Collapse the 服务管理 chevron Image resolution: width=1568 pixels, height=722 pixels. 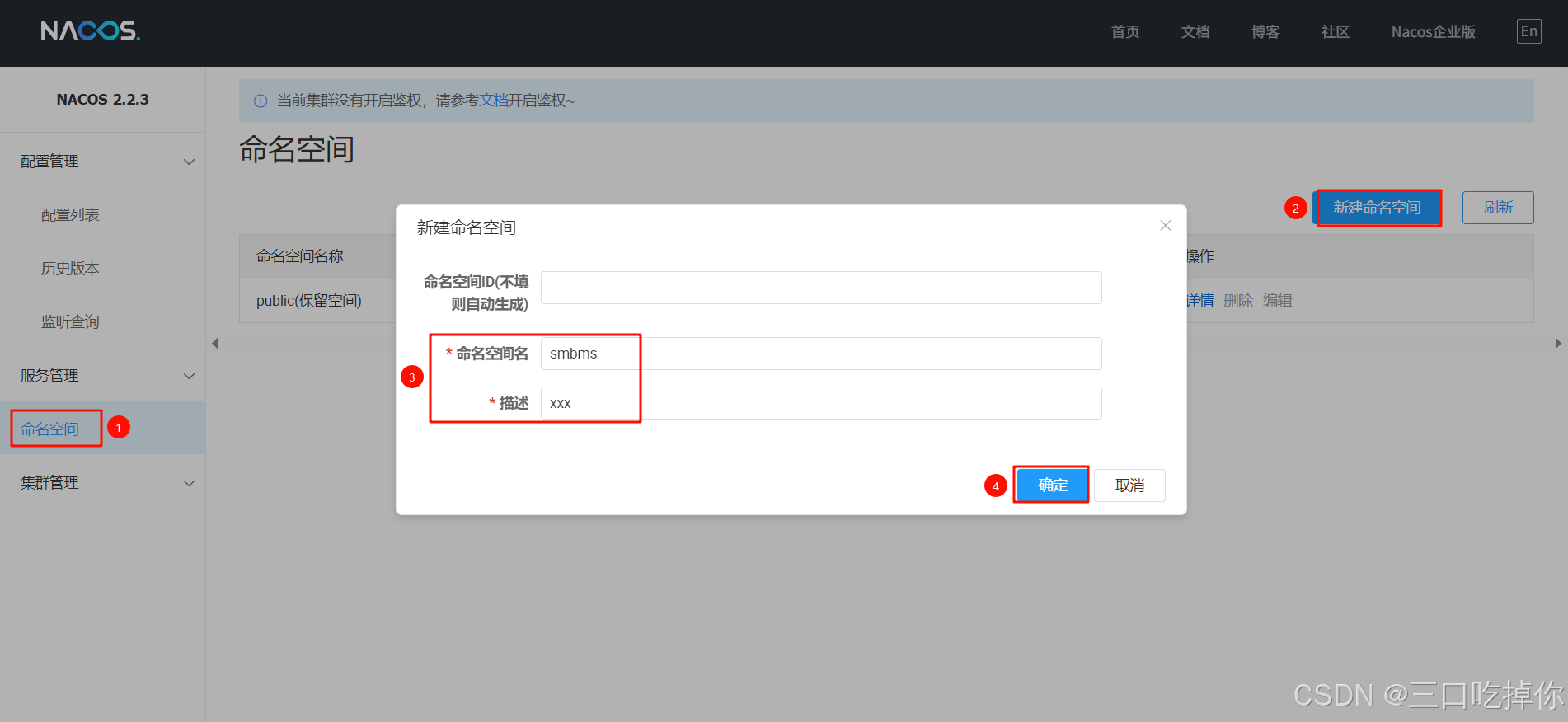[x=189, y=376]
